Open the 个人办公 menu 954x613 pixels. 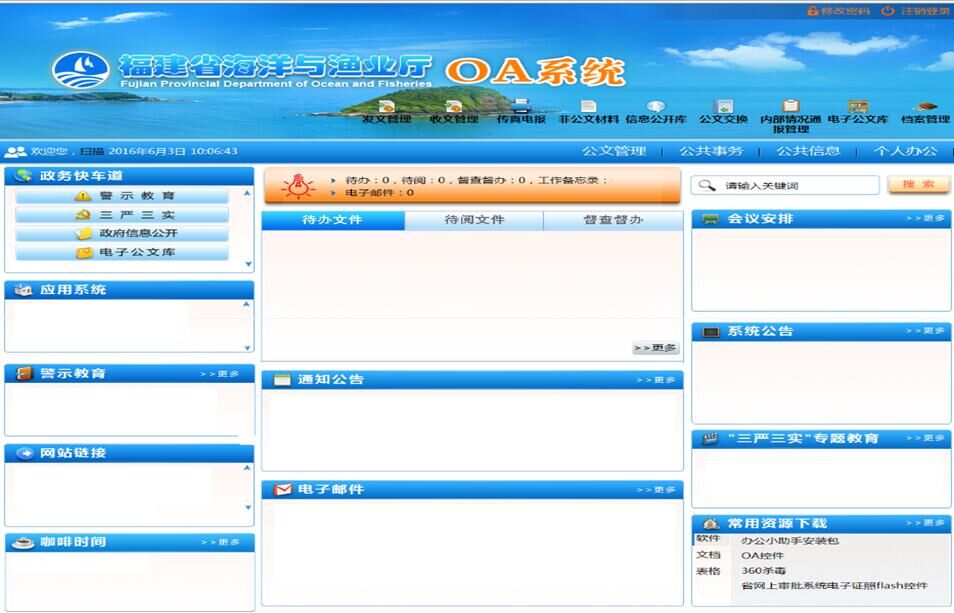click(905, 151)
